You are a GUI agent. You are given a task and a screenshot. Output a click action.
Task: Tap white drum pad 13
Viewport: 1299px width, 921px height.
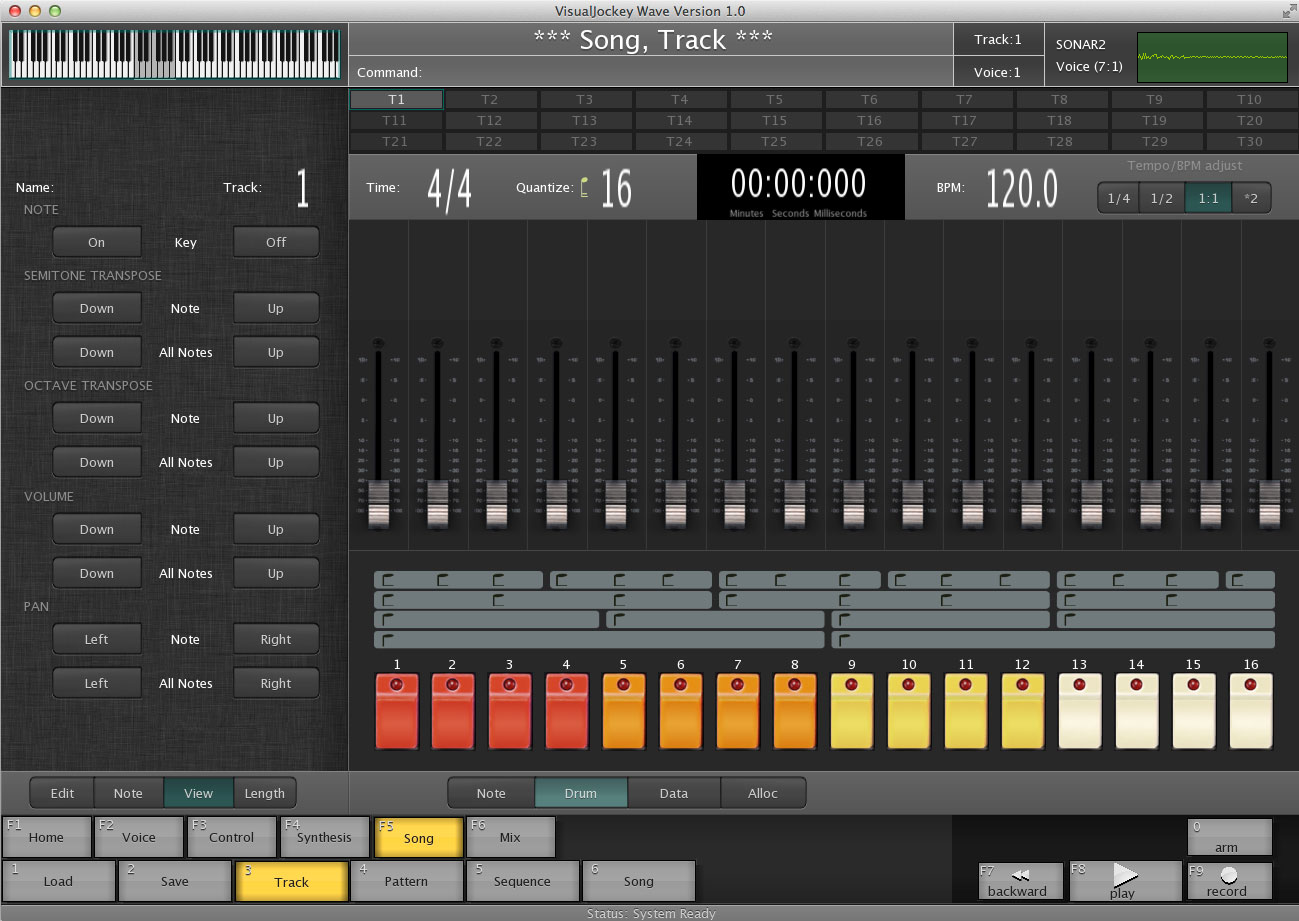pos(1079,711)
